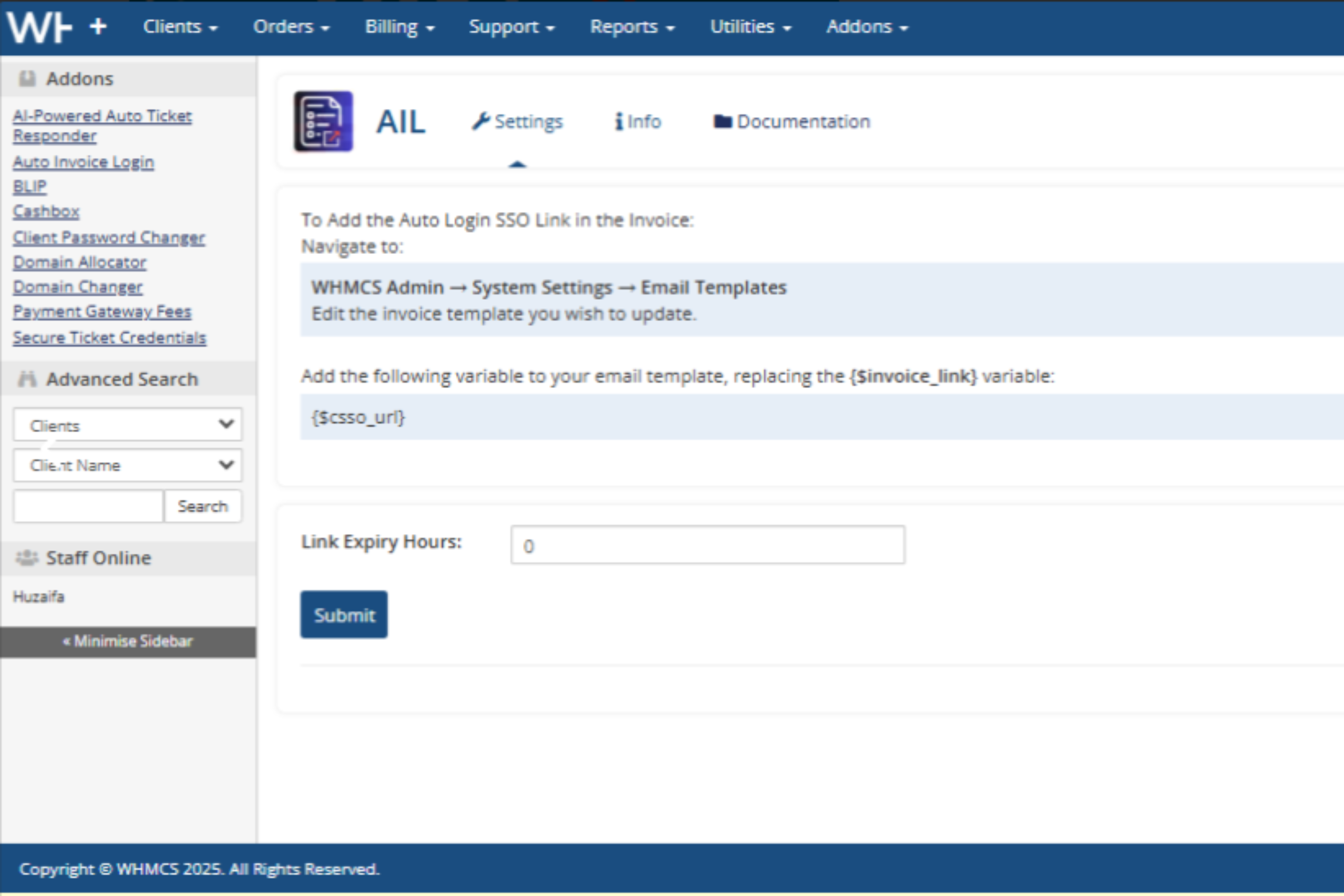Image resolution: width=1344 pixels, height=896 pixels.
Task: Click the AIL module logo icon
Action: [x=323, y=122]
